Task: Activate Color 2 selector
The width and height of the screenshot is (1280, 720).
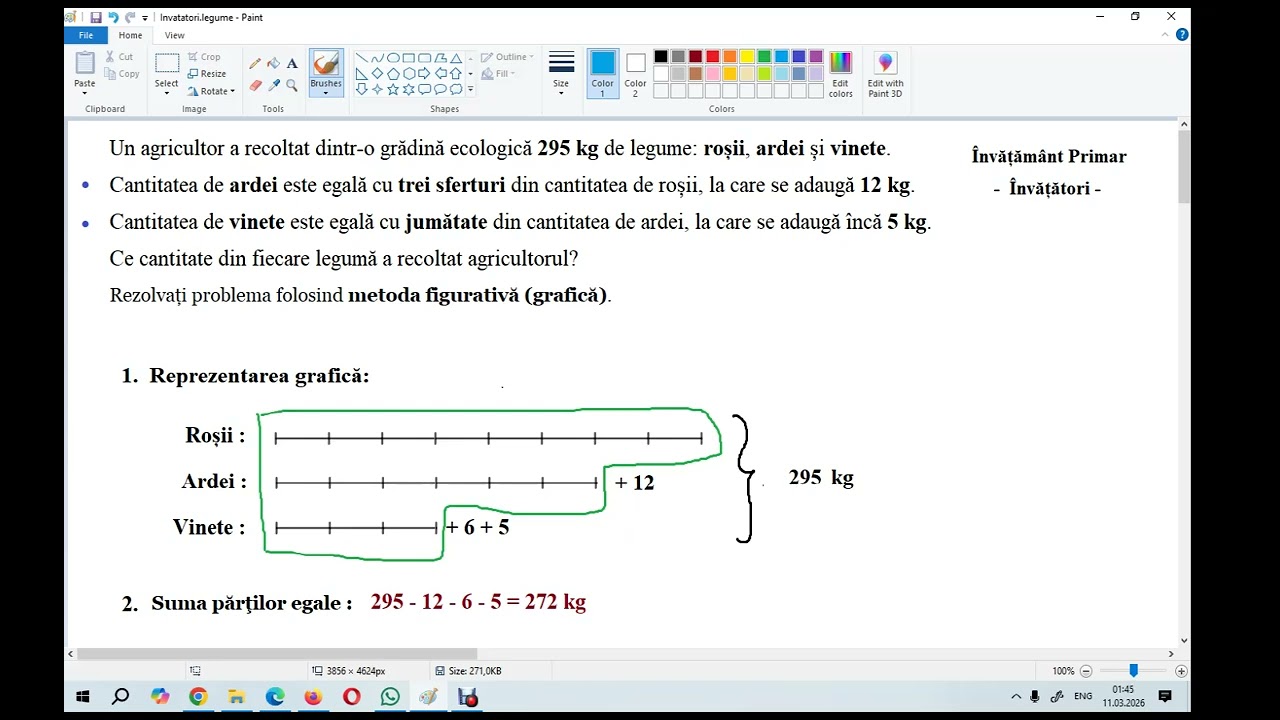Action: [x=636, y=74]
